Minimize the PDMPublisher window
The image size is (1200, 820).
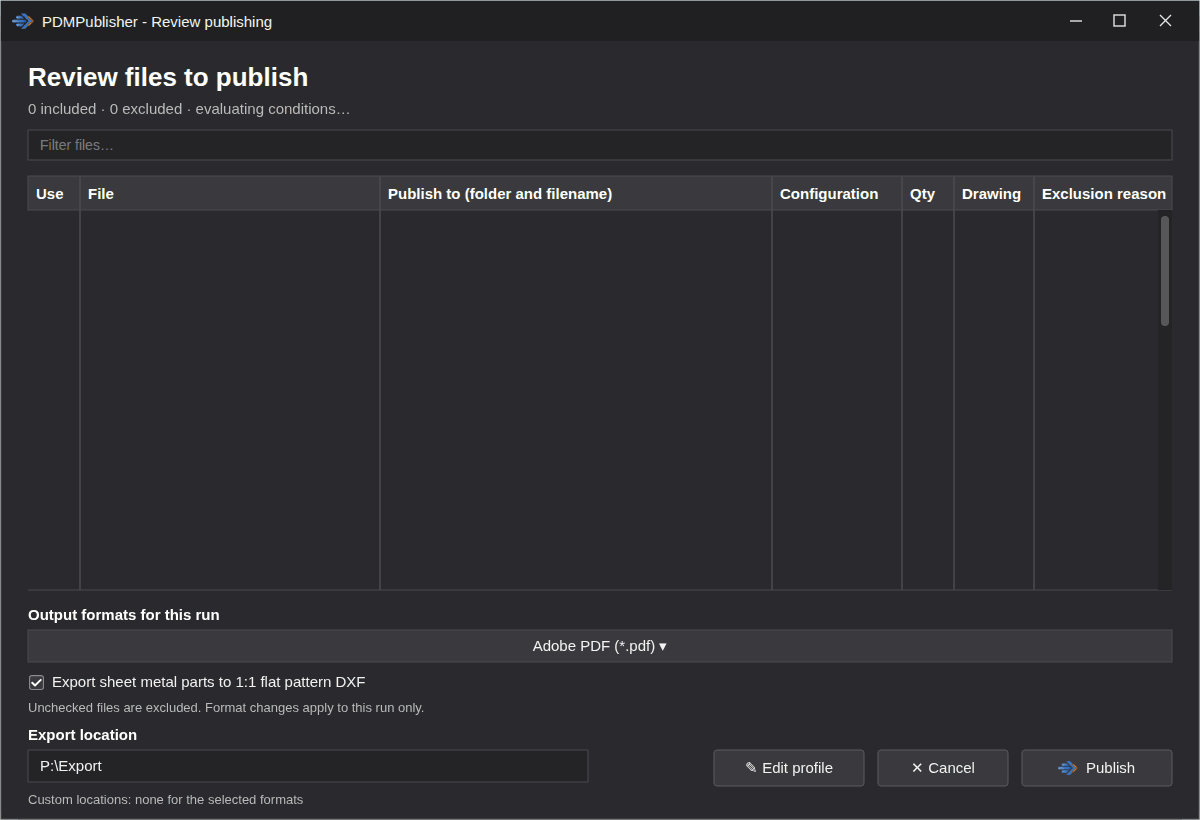click(x=1076, y=21)
